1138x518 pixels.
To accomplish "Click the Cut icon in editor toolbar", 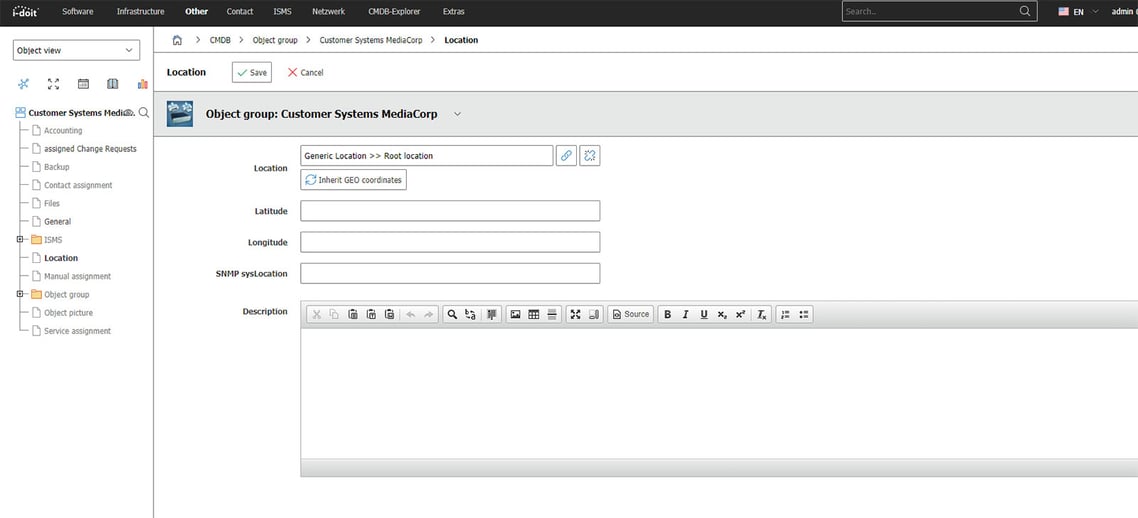I will coord(316,314).
